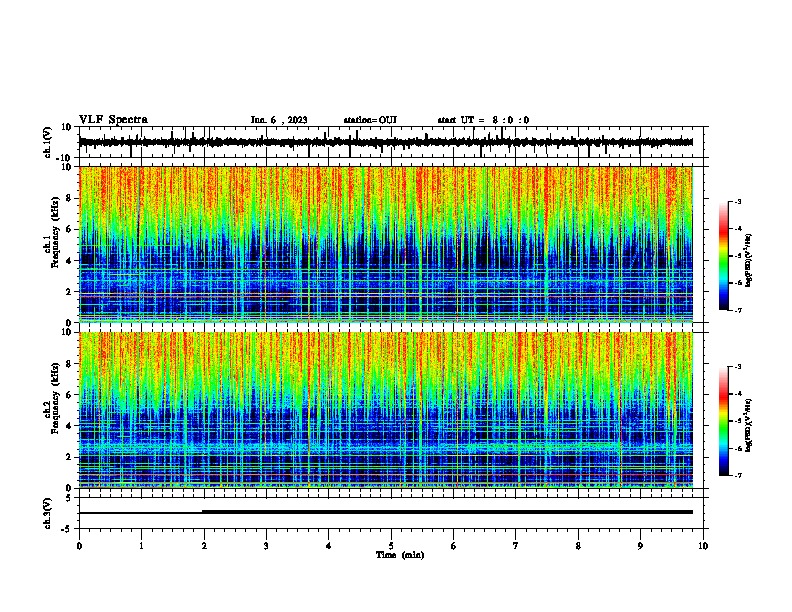Select the "start UT = 8:0:0" text
The width and height of the screenshot is (792, 612).
coord(483,120)
